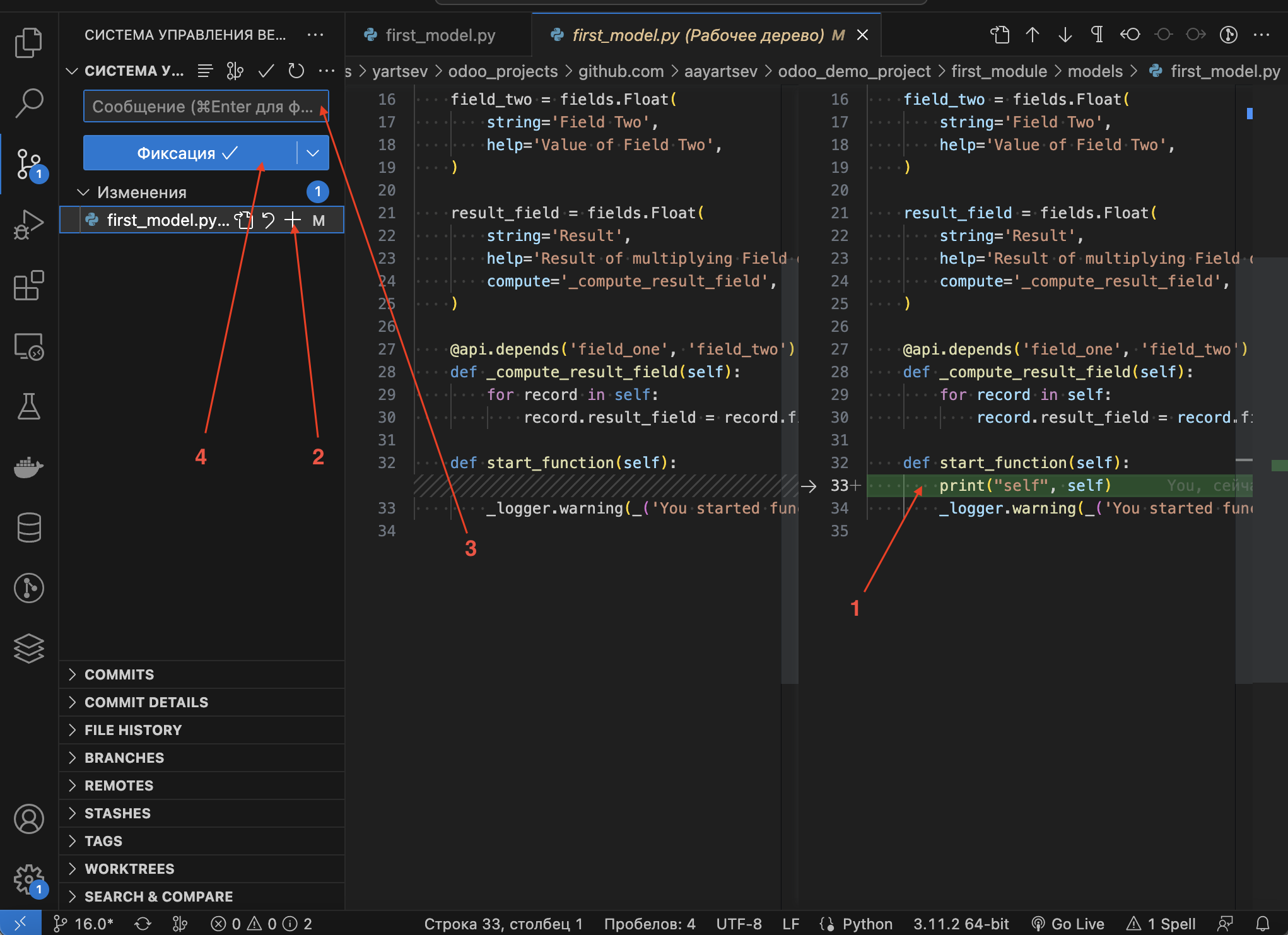Screen dimensions: 1288x935
Task: Select first_model.py in changes list
Action: [x=202, y=220]
